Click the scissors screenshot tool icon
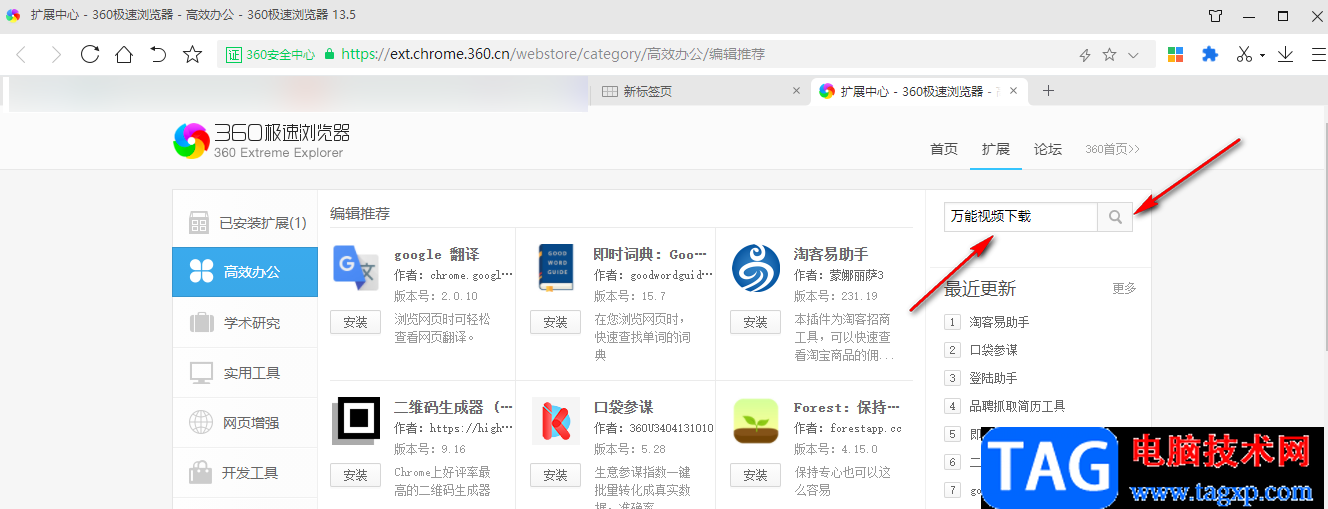 1244,54
